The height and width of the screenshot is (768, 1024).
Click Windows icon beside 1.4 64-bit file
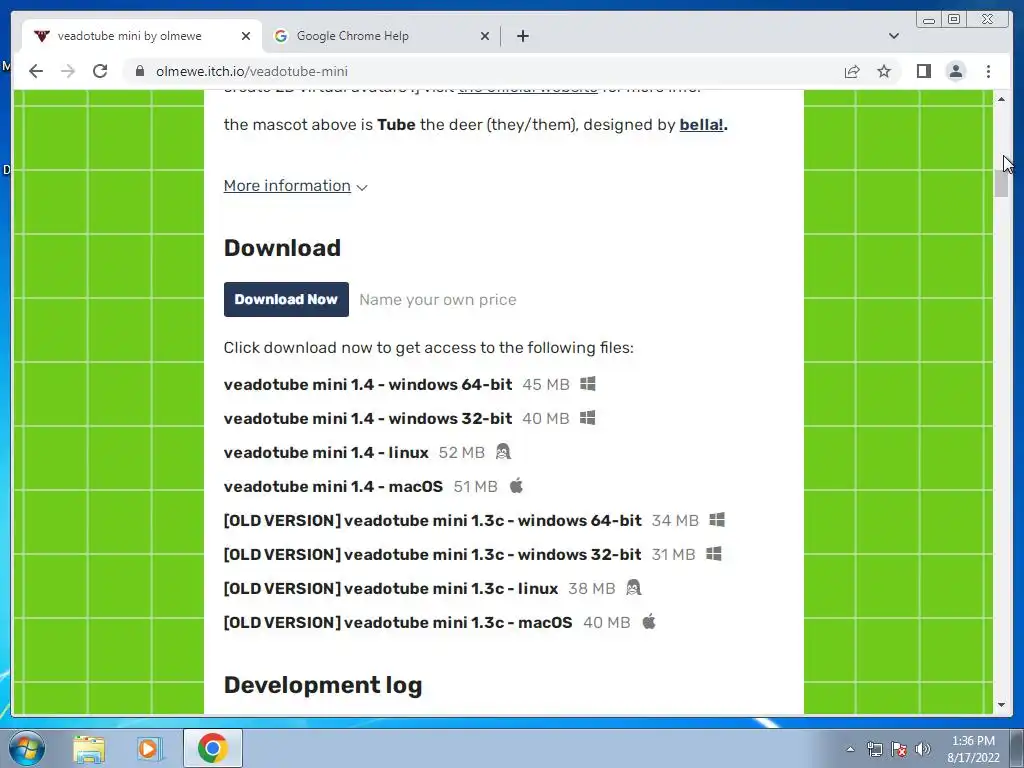tap(588, 383)
